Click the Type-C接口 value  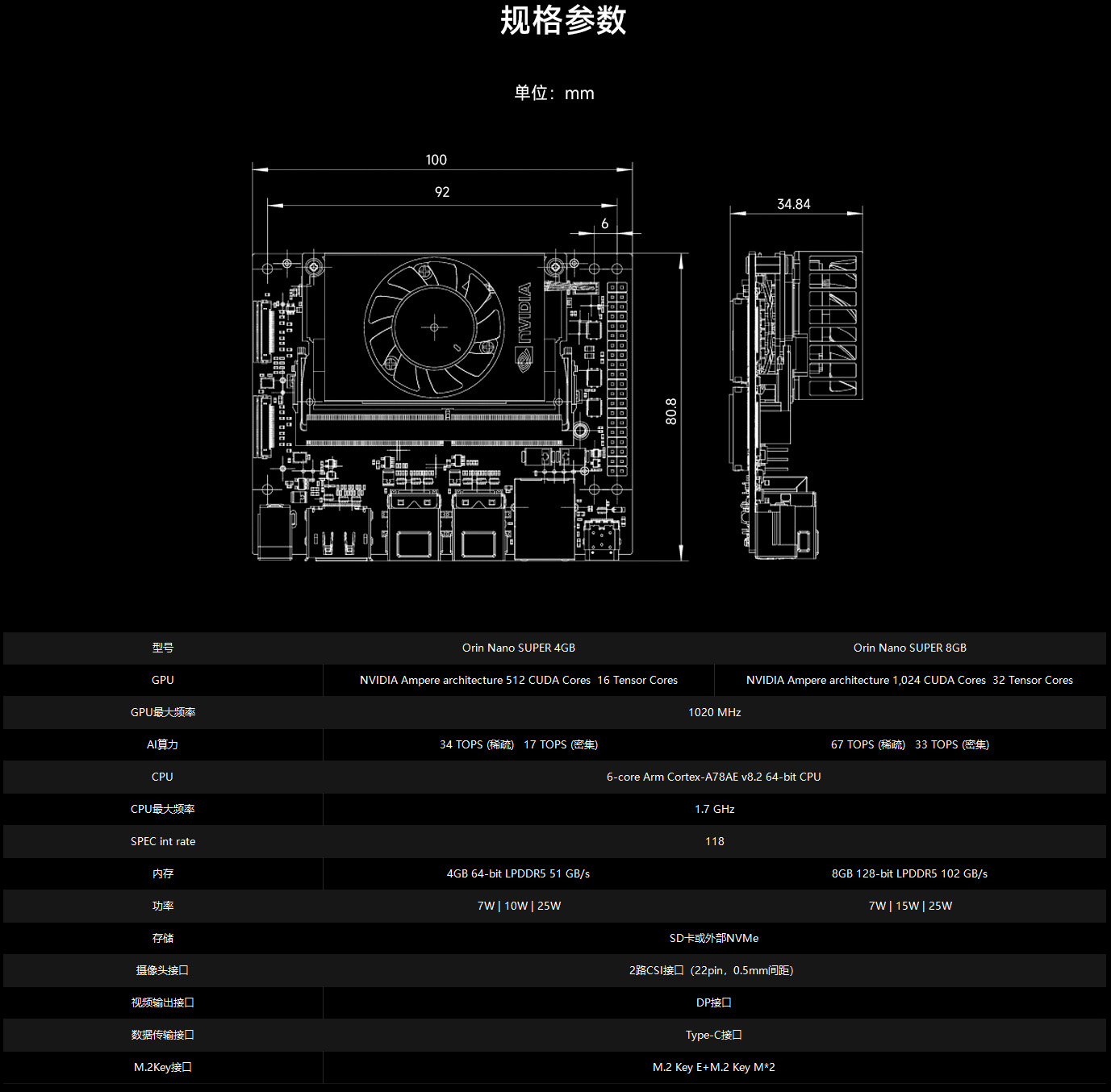[714, 1035]
